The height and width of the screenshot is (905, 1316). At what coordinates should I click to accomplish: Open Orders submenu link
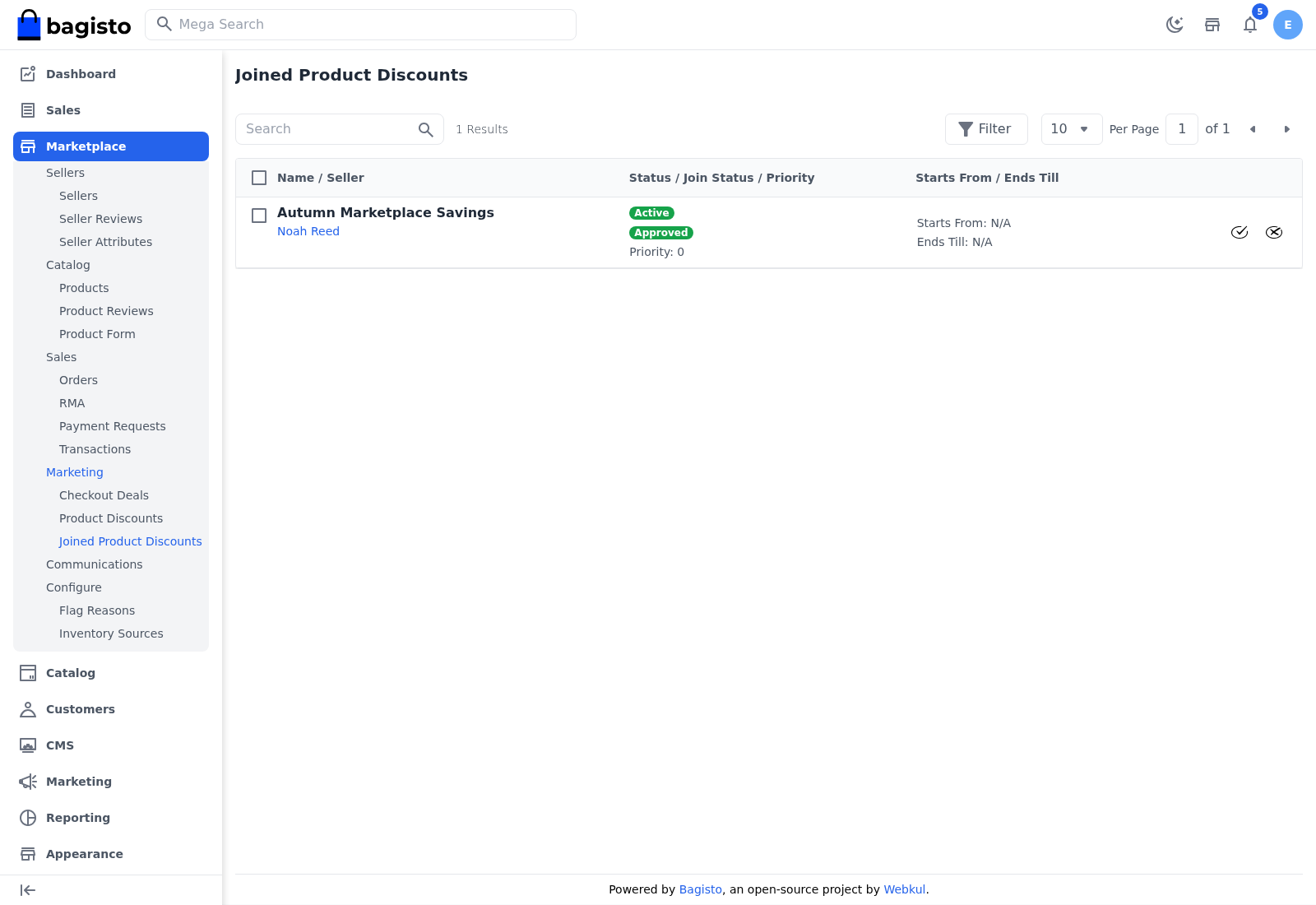[x=78, y=380]
